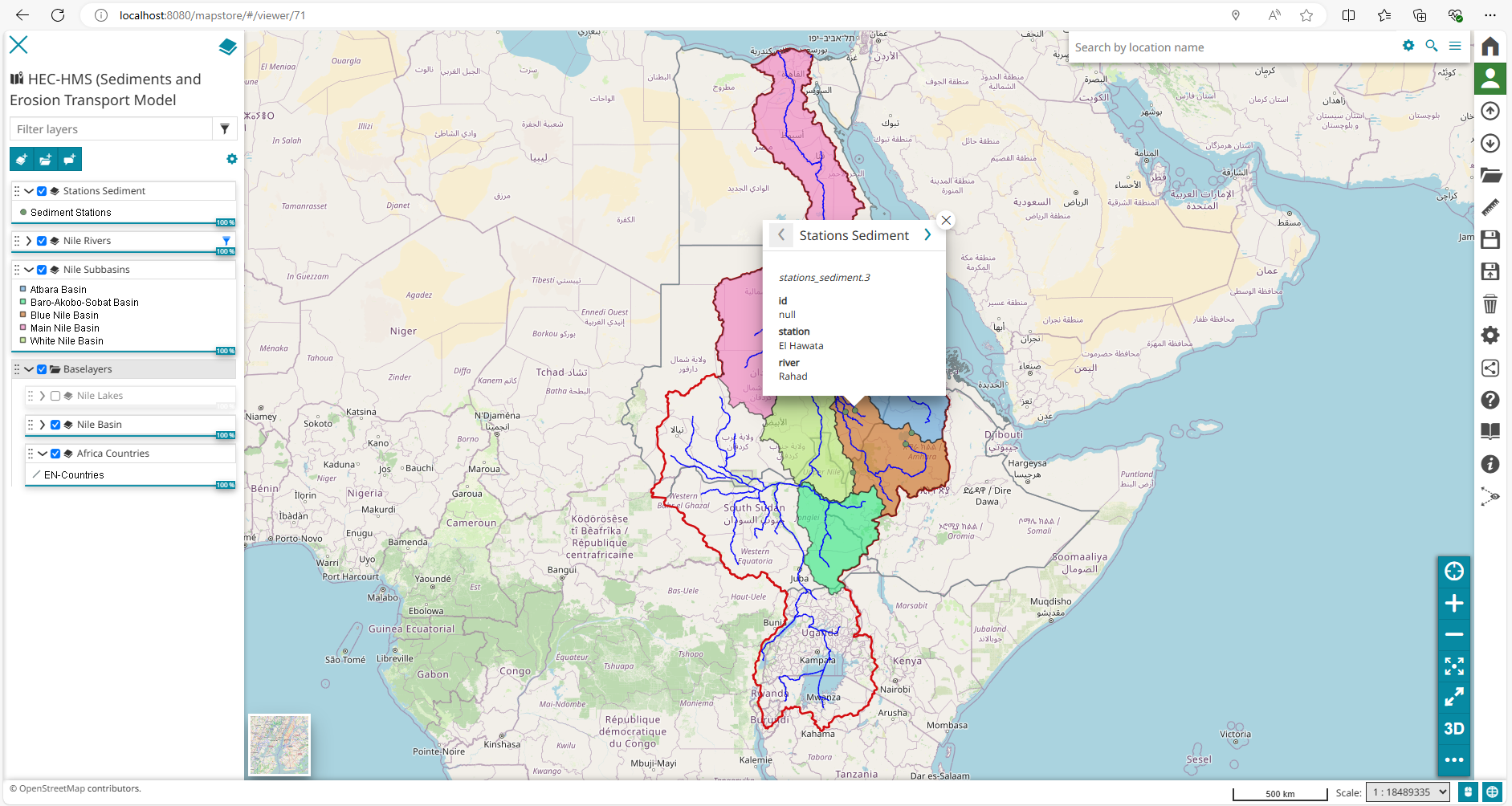
Task: Zoom out with the minus button
Action: 1454,634
